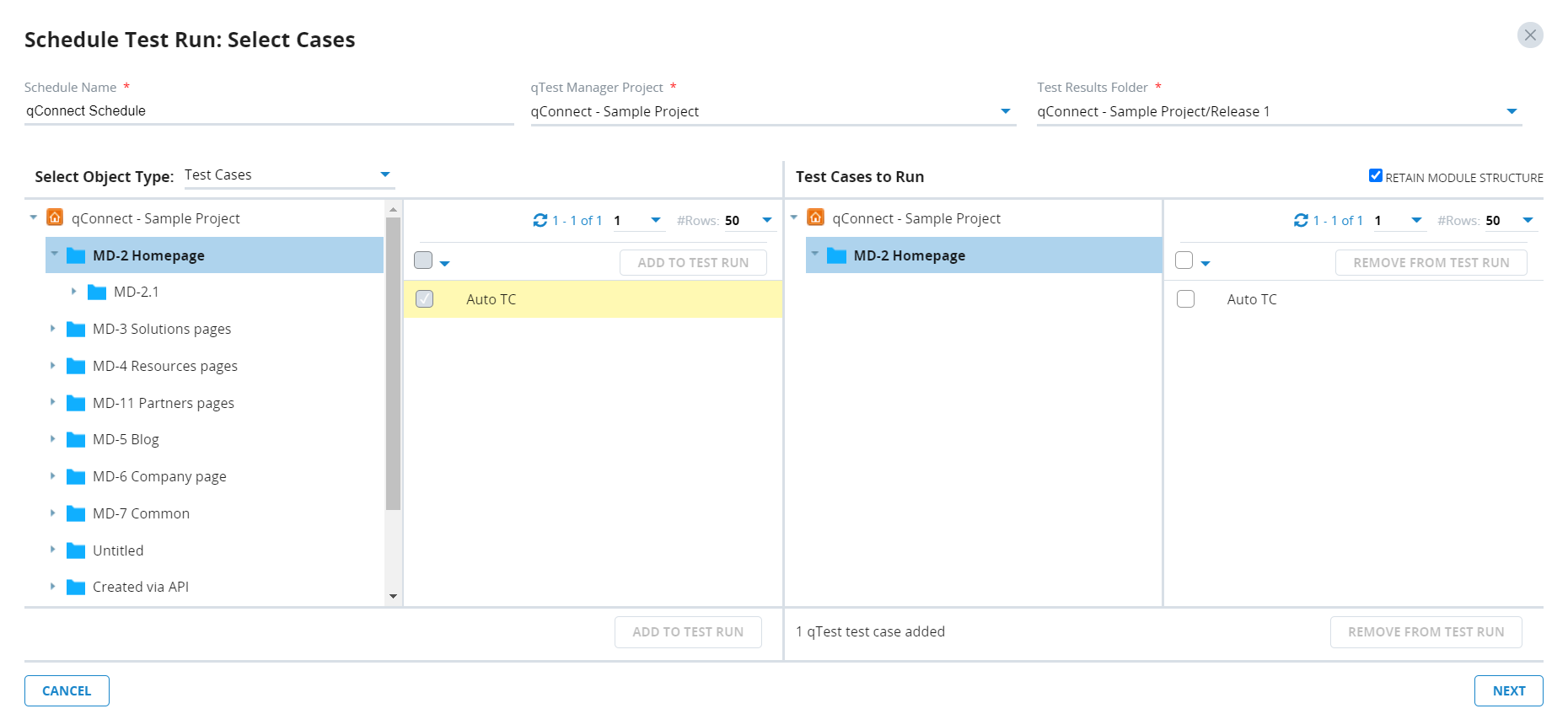Select MD-4 Resources pages in the tree
The width and height of the screenshot is (1568, 714).
164,366
